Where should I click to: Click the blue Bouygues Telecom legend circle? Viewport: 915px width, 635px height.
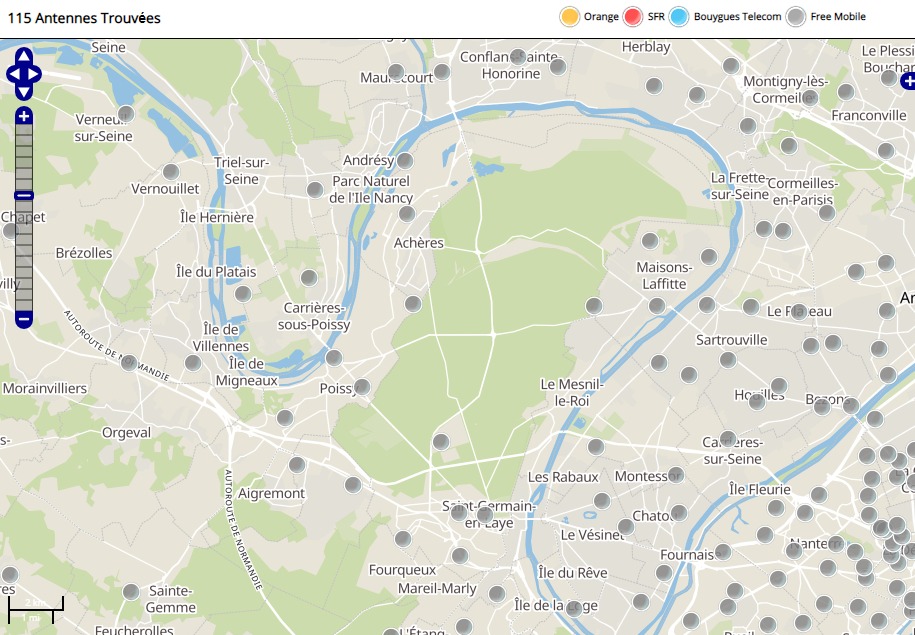680,17
